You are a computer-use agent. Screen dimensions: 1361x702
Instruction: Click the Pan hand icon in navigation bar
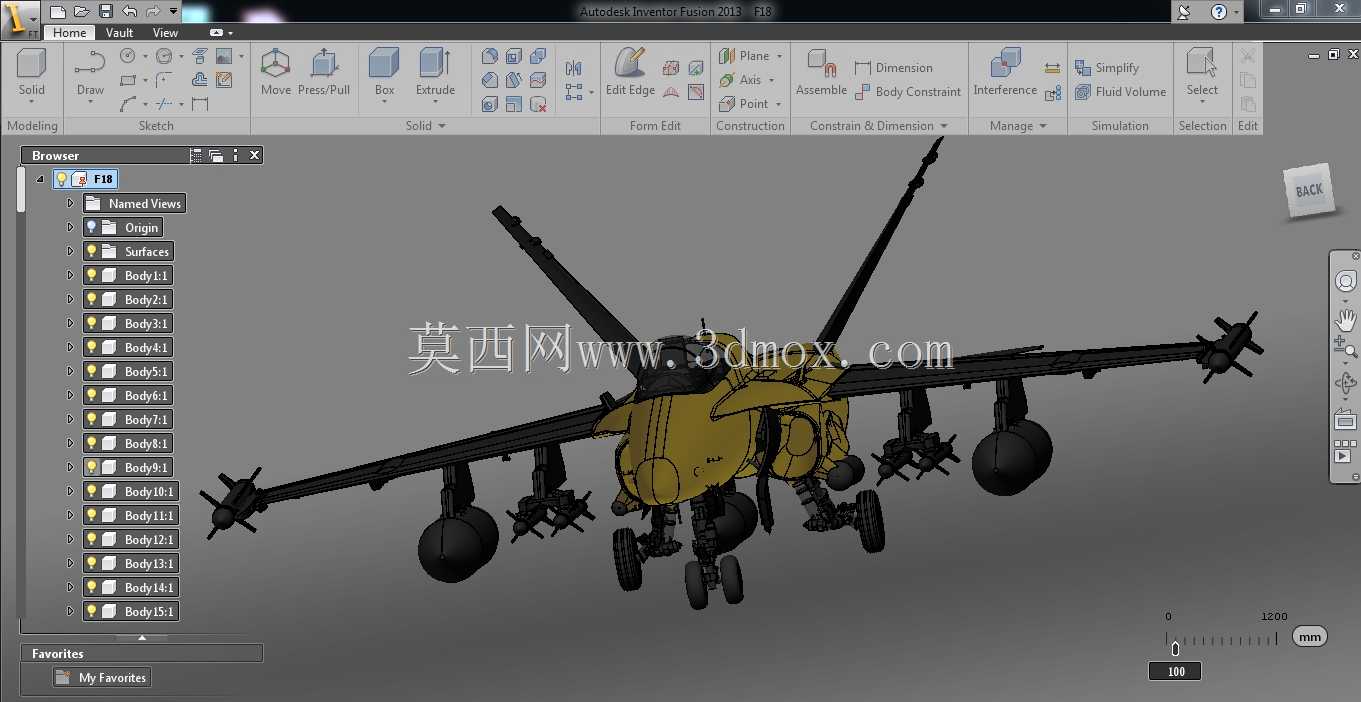[1346, 320]
